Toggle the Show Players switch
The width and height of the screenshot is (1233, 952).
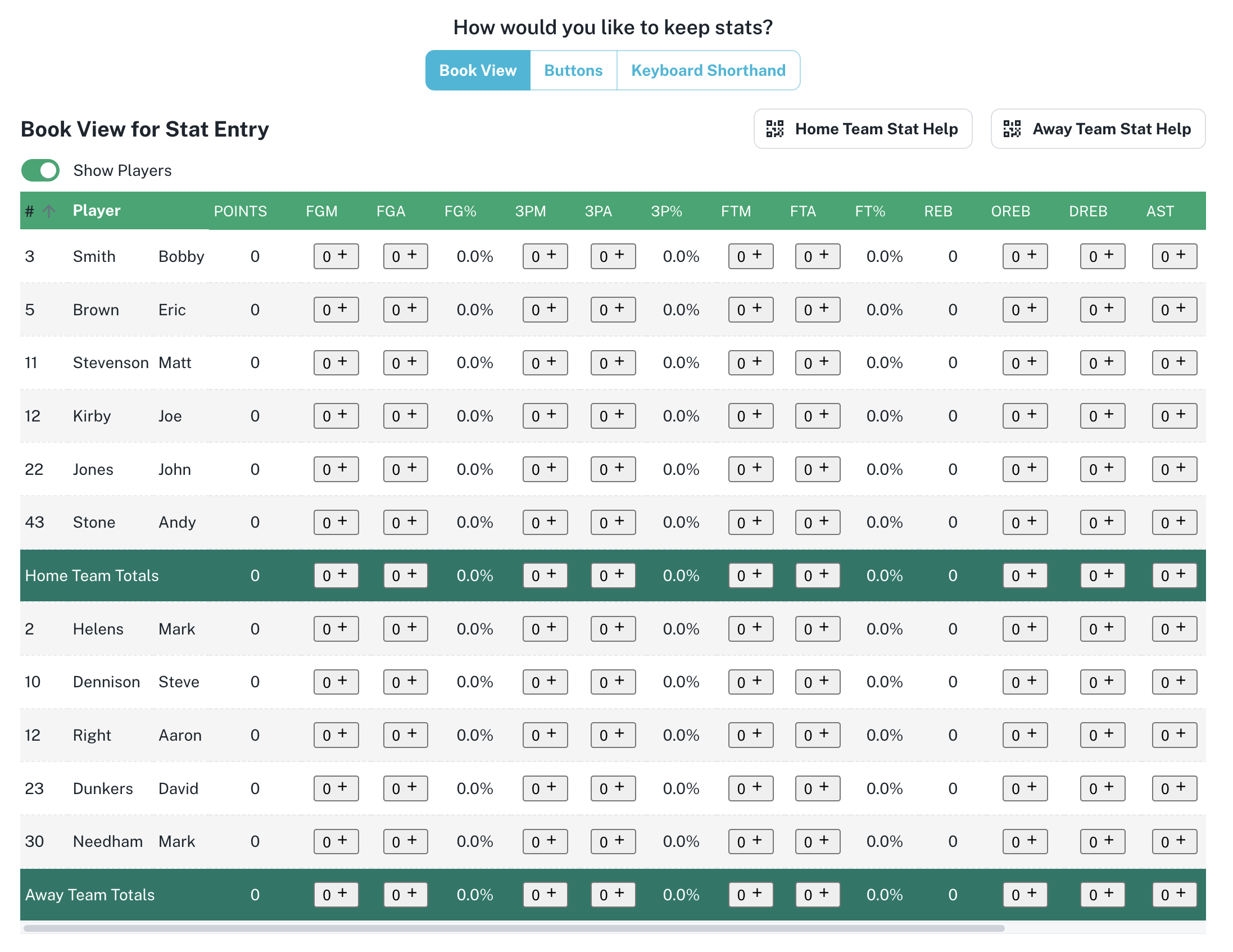(40, 170)
